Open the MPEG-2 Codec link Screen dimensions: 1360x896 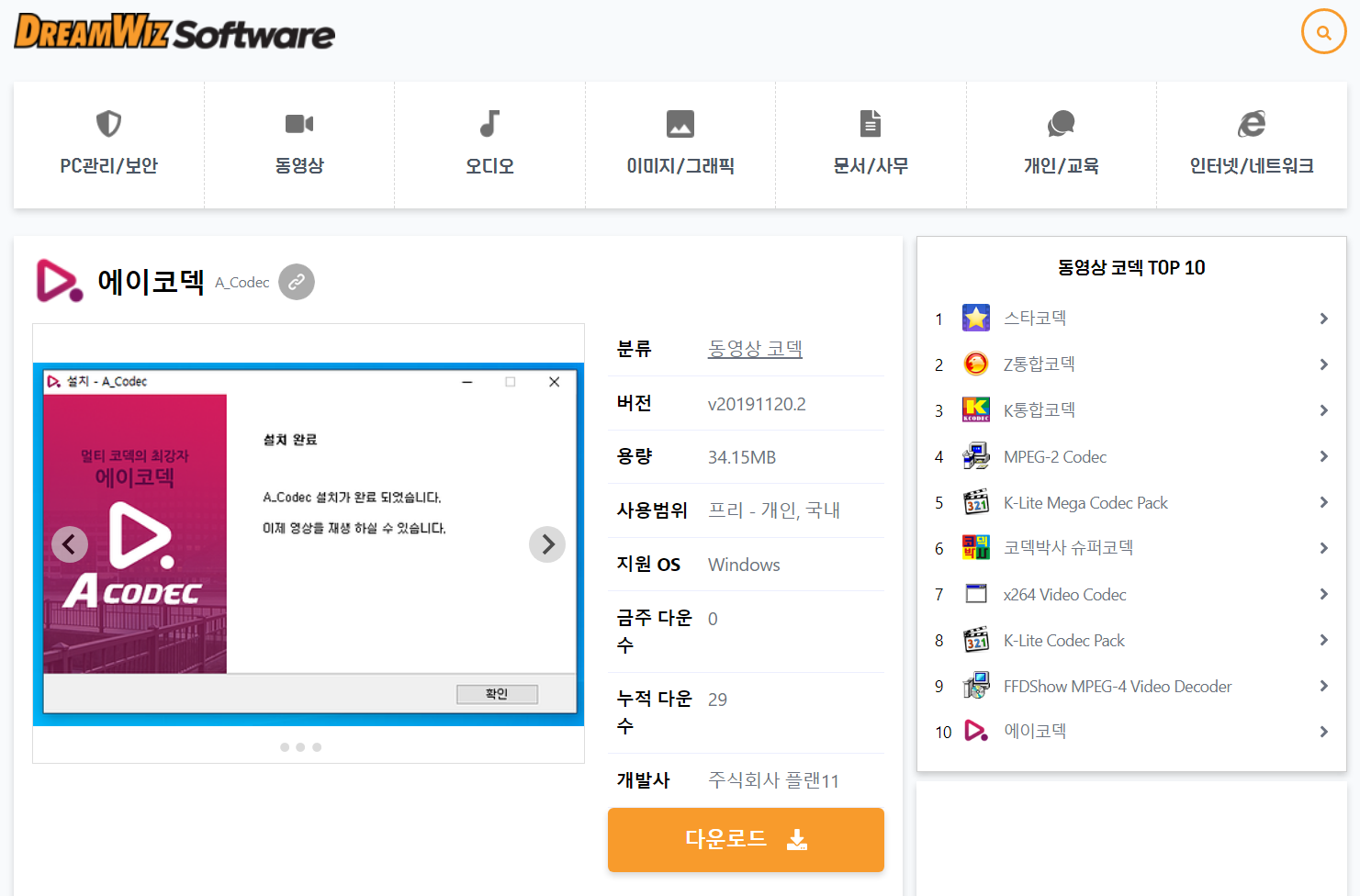pos(1055,456)
